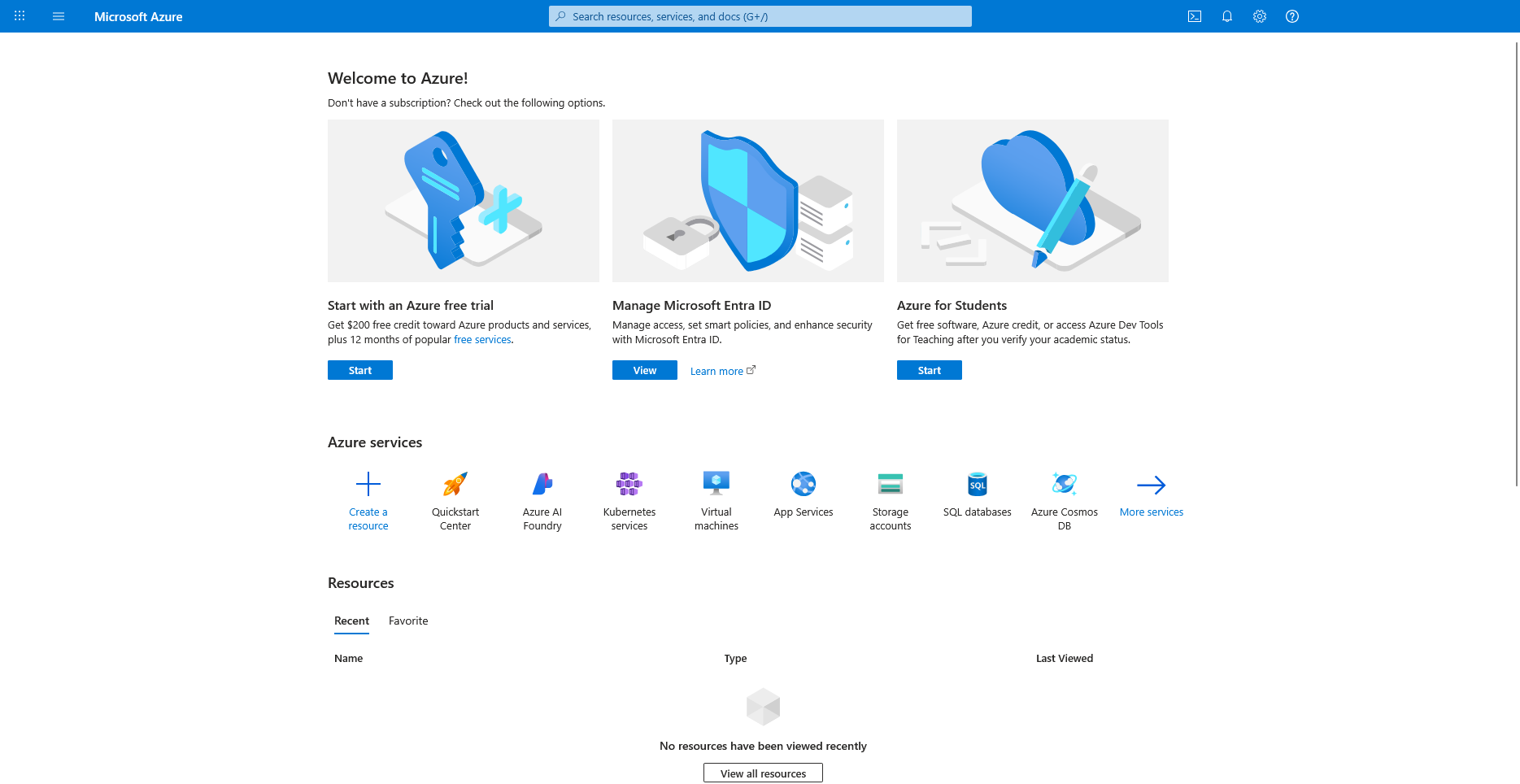
Task: Open portal settings gear
Action: click(1260, 16)
